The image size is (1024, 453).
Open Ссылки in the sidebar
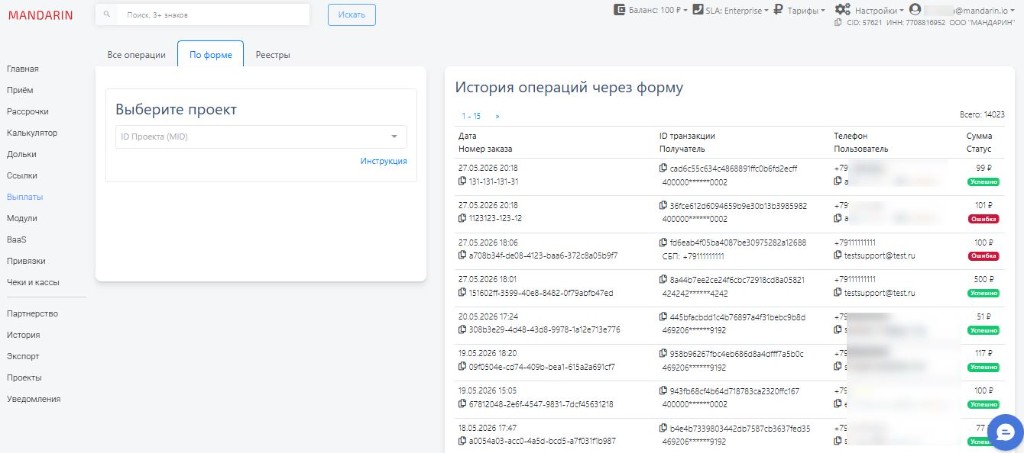tap(22, 176)
